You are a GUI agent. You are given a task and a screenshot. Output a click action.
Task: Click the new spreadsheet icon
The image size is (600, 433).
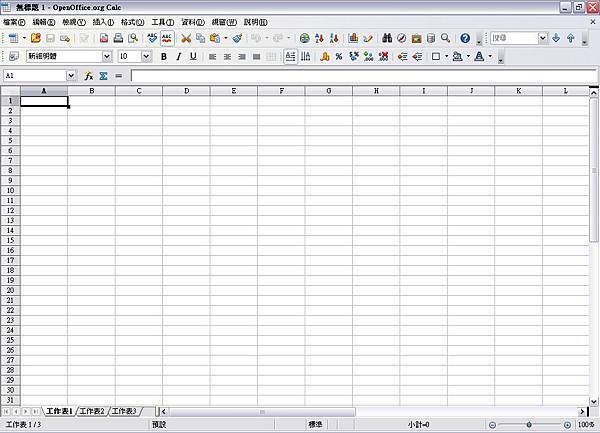tap(13, 38)
